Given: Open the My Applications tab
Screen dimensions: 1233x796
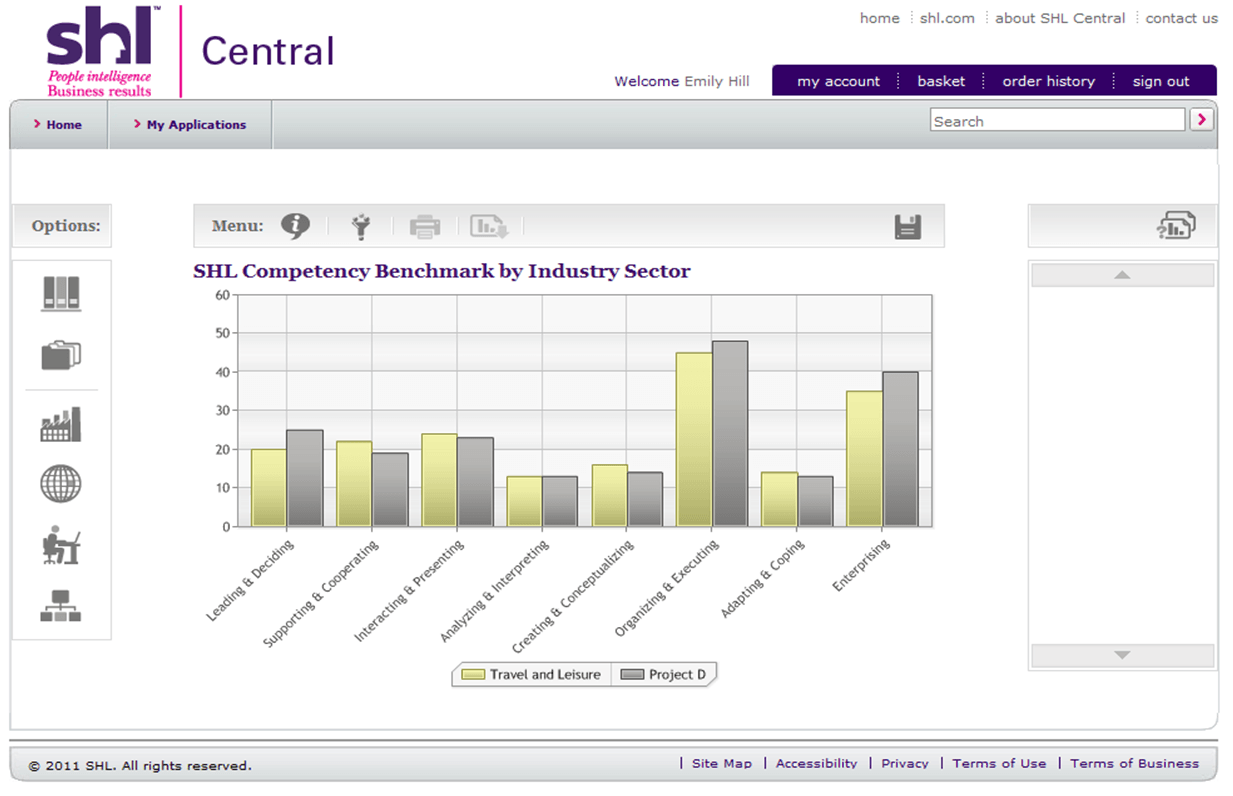Looking at the screenshot, I should 190,125.
